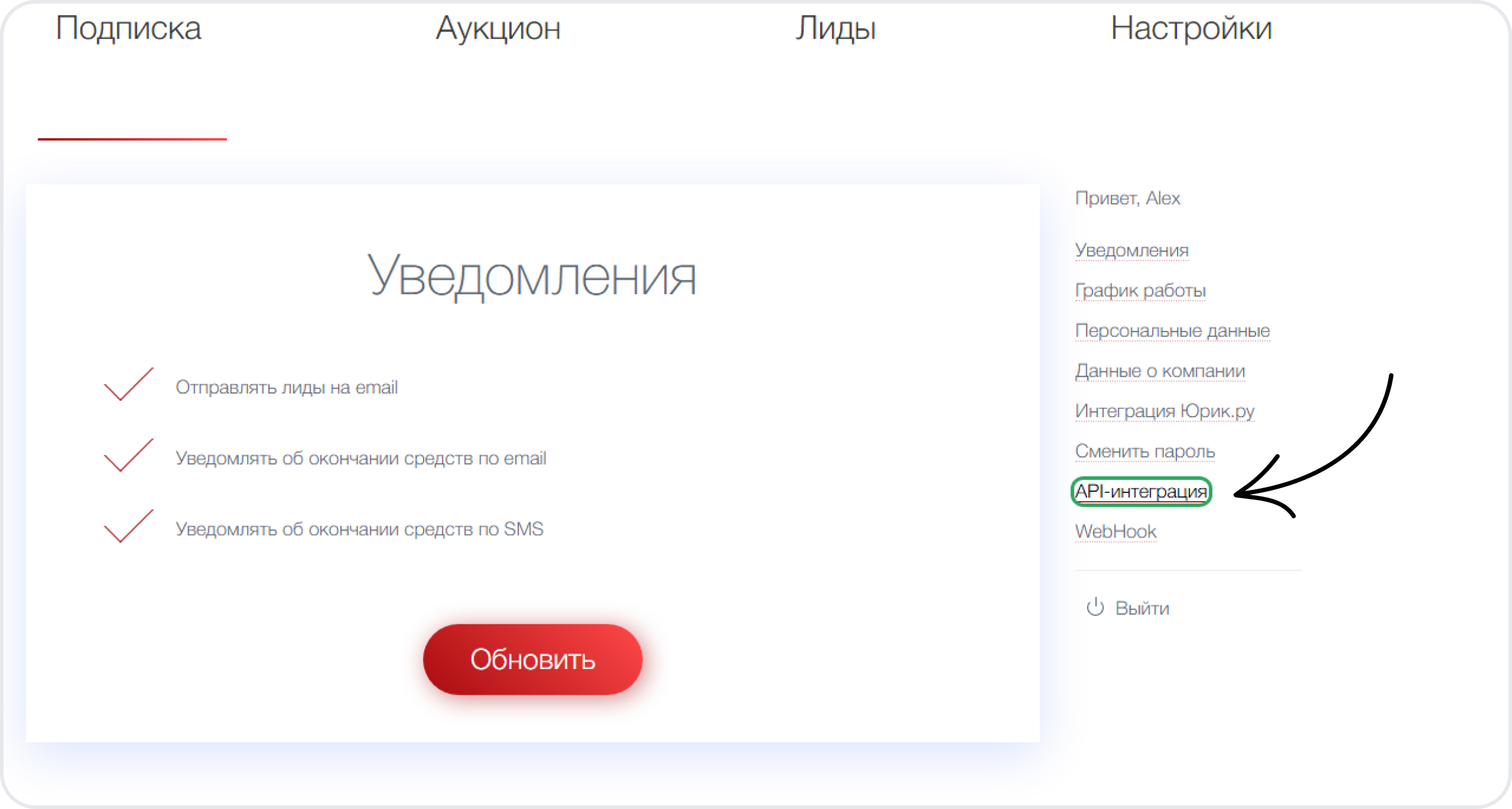
Task: Go to Персональные данные
Action: 1172,330
